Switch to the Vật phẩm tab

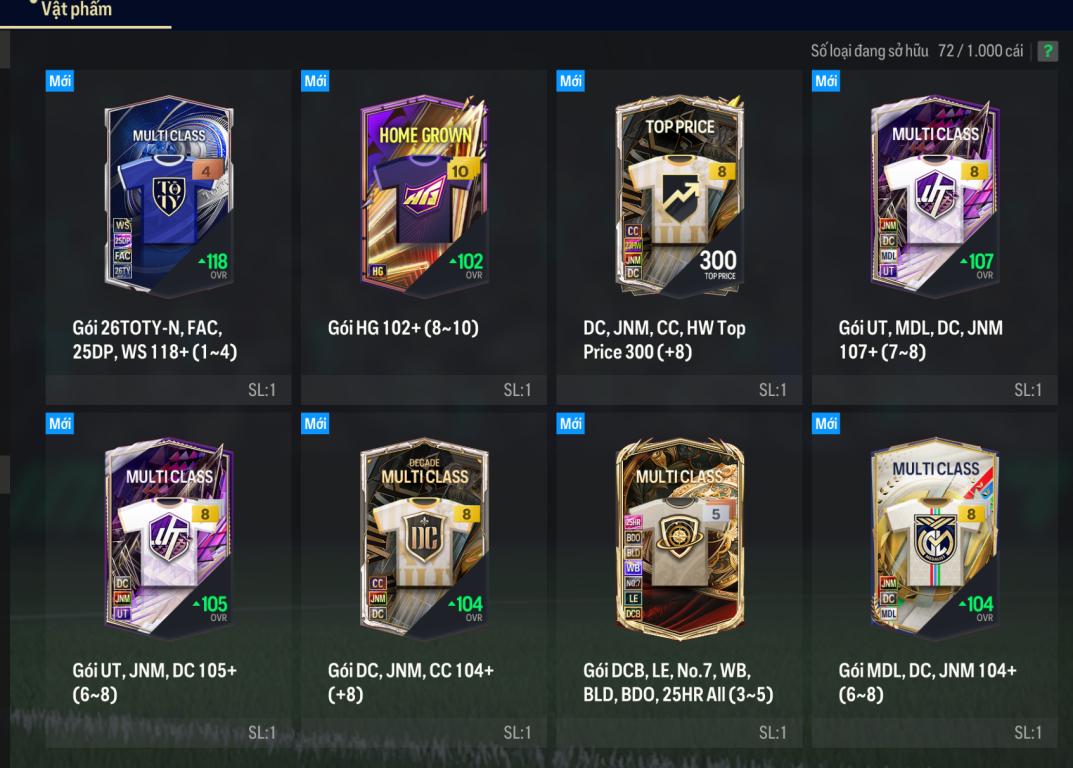tap(77, 10)
